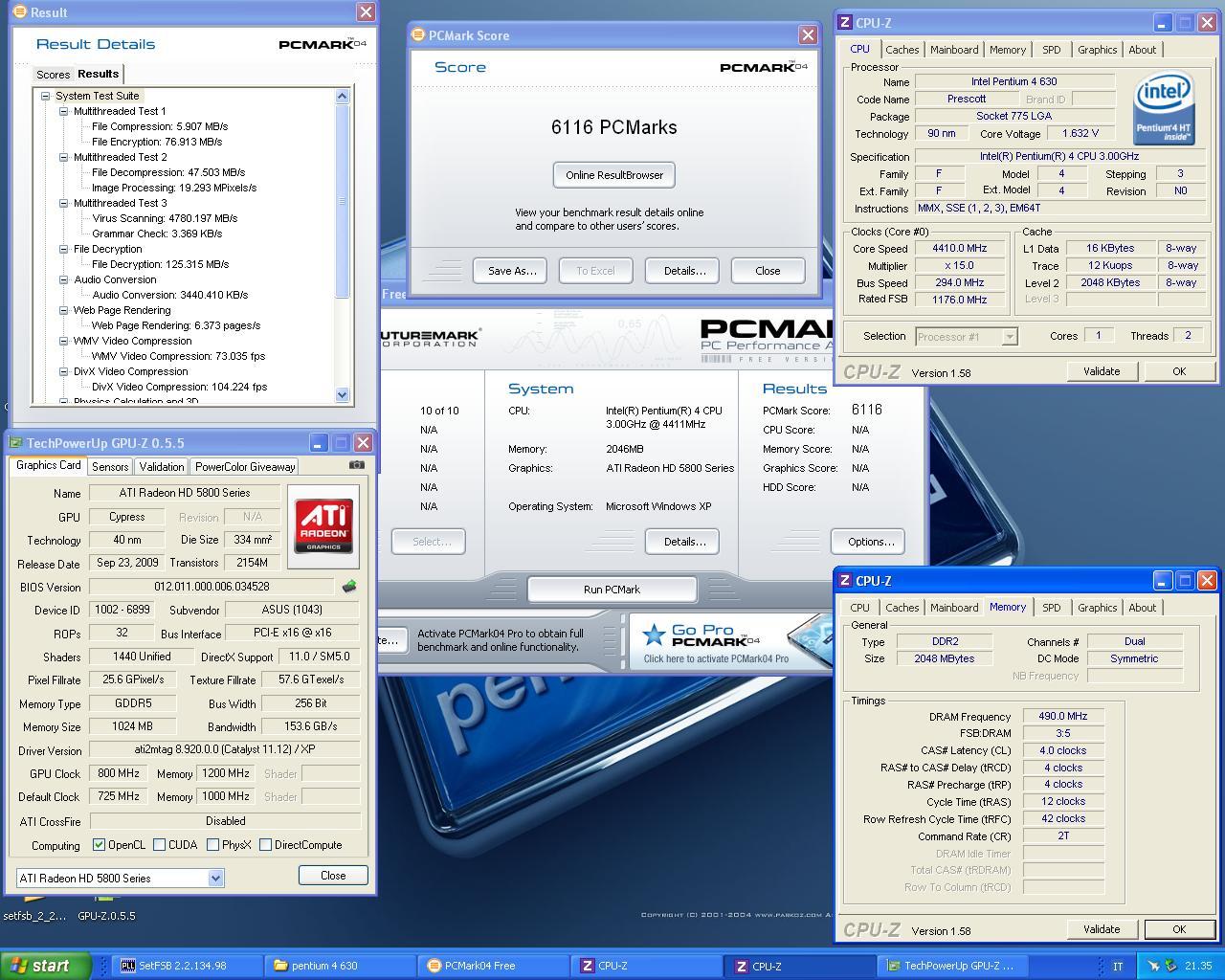Click scroll-up arrow in Result Details list
The image size is (1225, 980).
(x=343, y=96)
